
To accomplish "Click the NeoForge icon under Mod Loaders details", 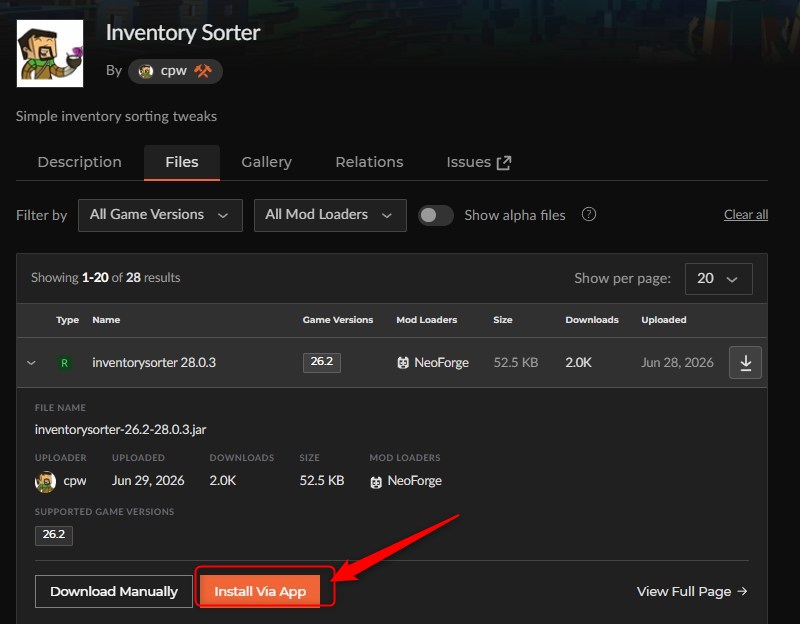I will click(x=376, y=482).
